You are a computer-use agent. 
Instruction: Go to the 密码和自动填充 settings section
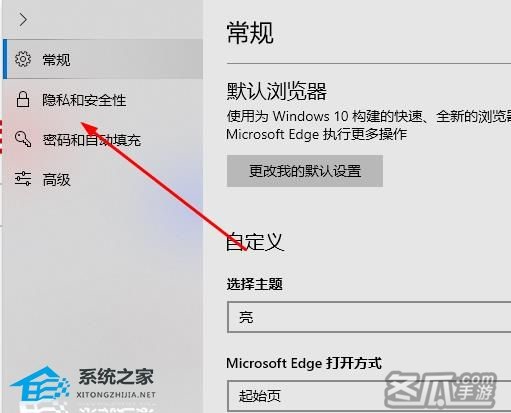(x=103, y=139)
